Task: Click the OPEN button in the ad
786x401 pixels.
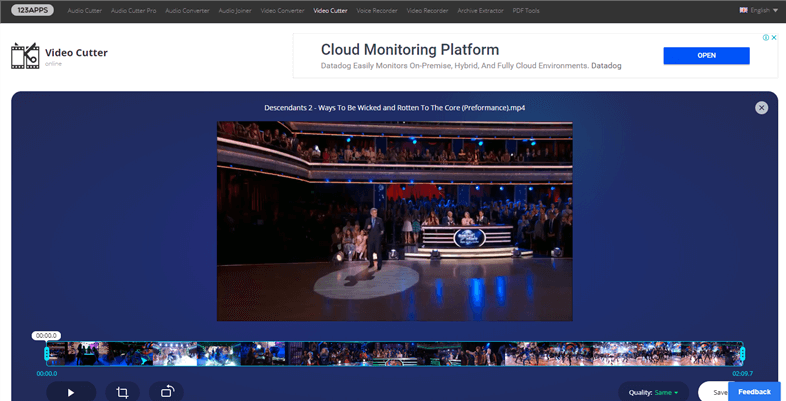Action: [x=706, y=56]
